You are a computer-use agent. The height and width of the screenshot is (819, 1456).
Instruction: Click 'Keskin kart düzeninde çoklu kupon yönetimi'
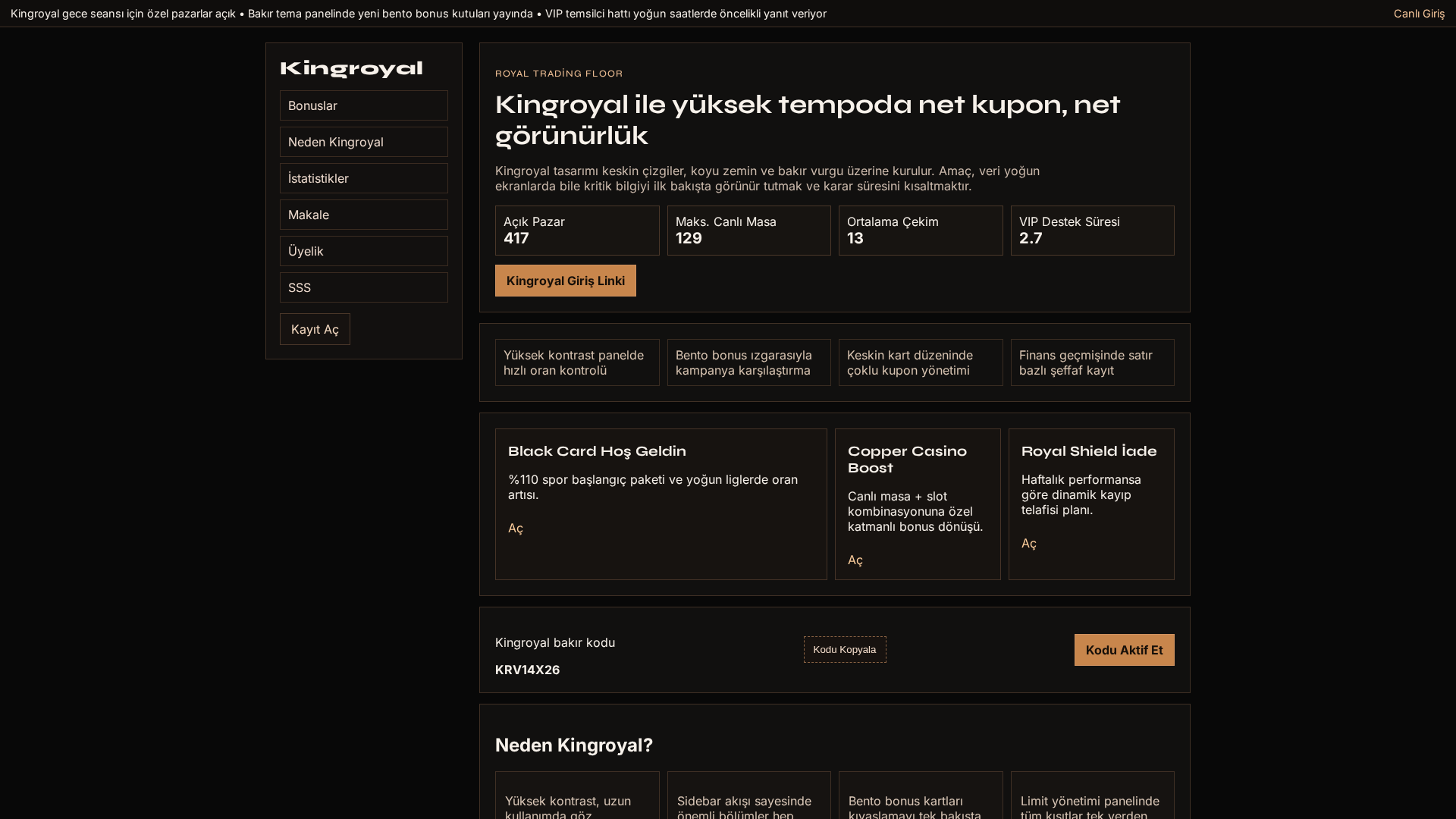[921, 362]
